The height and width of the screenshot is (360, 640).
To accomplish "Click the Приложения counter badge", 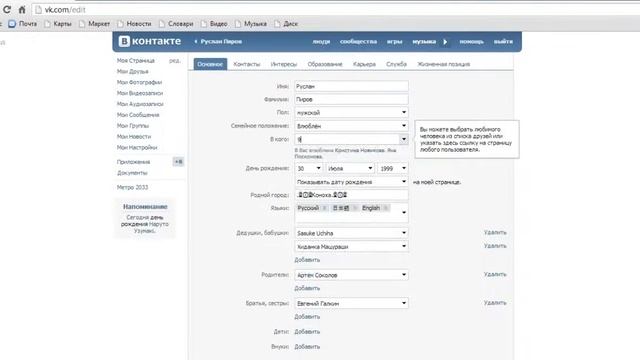I will pyautogui.click(x=178, y=162).
